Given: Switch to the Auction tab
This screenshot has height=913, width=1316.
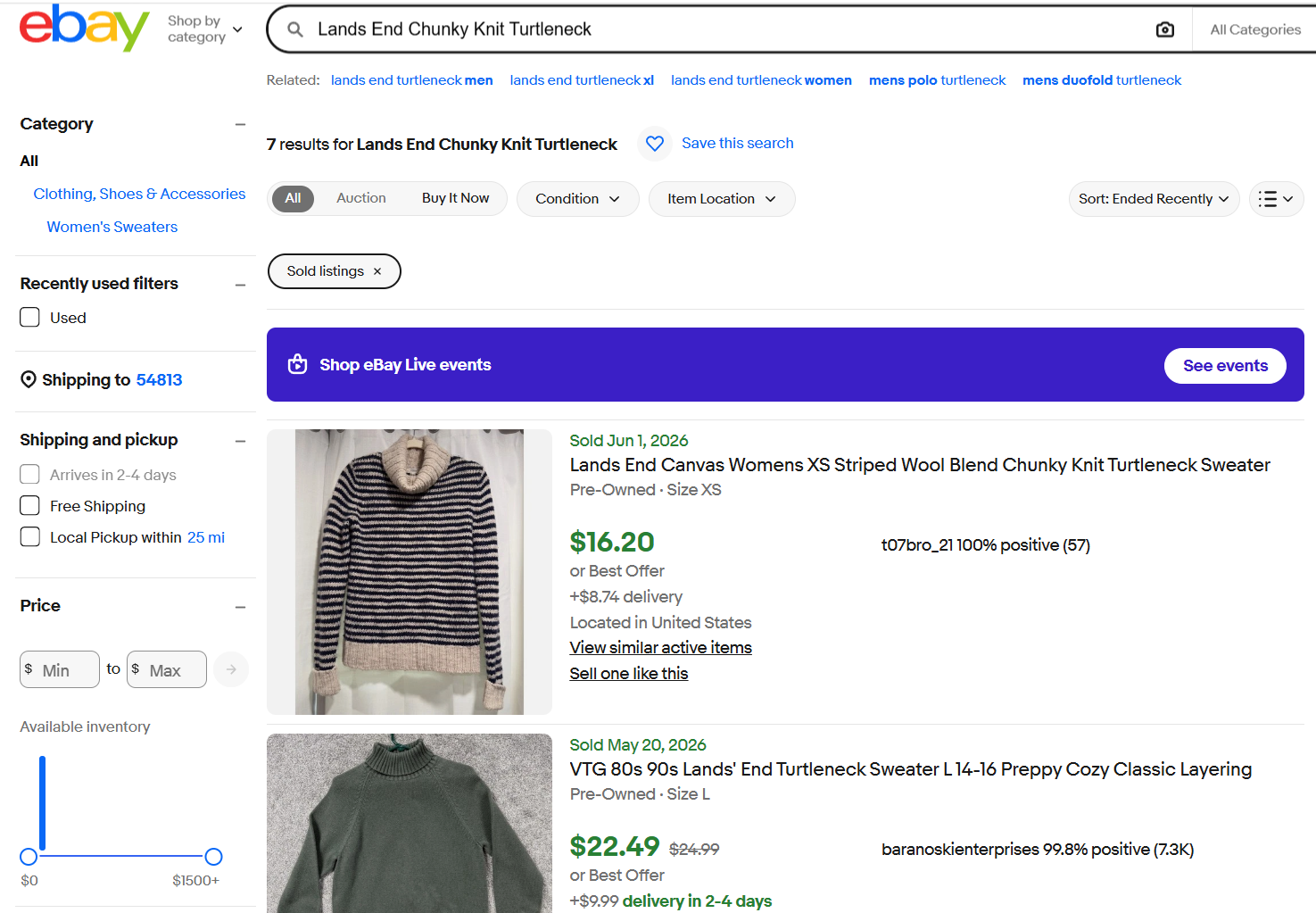Looking at the screenshot, I should point(361,198).
